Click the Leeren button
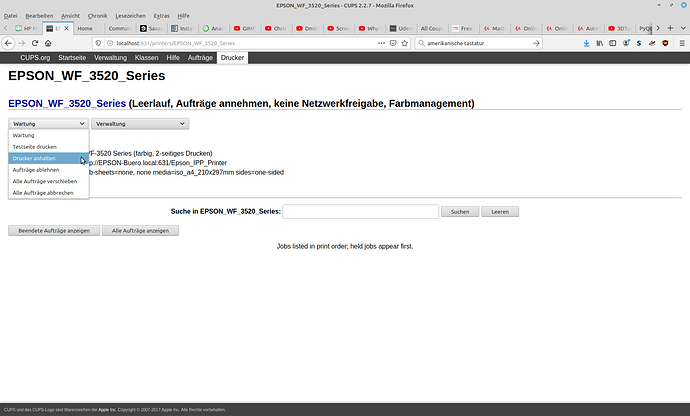 click(x=500, y=212)
